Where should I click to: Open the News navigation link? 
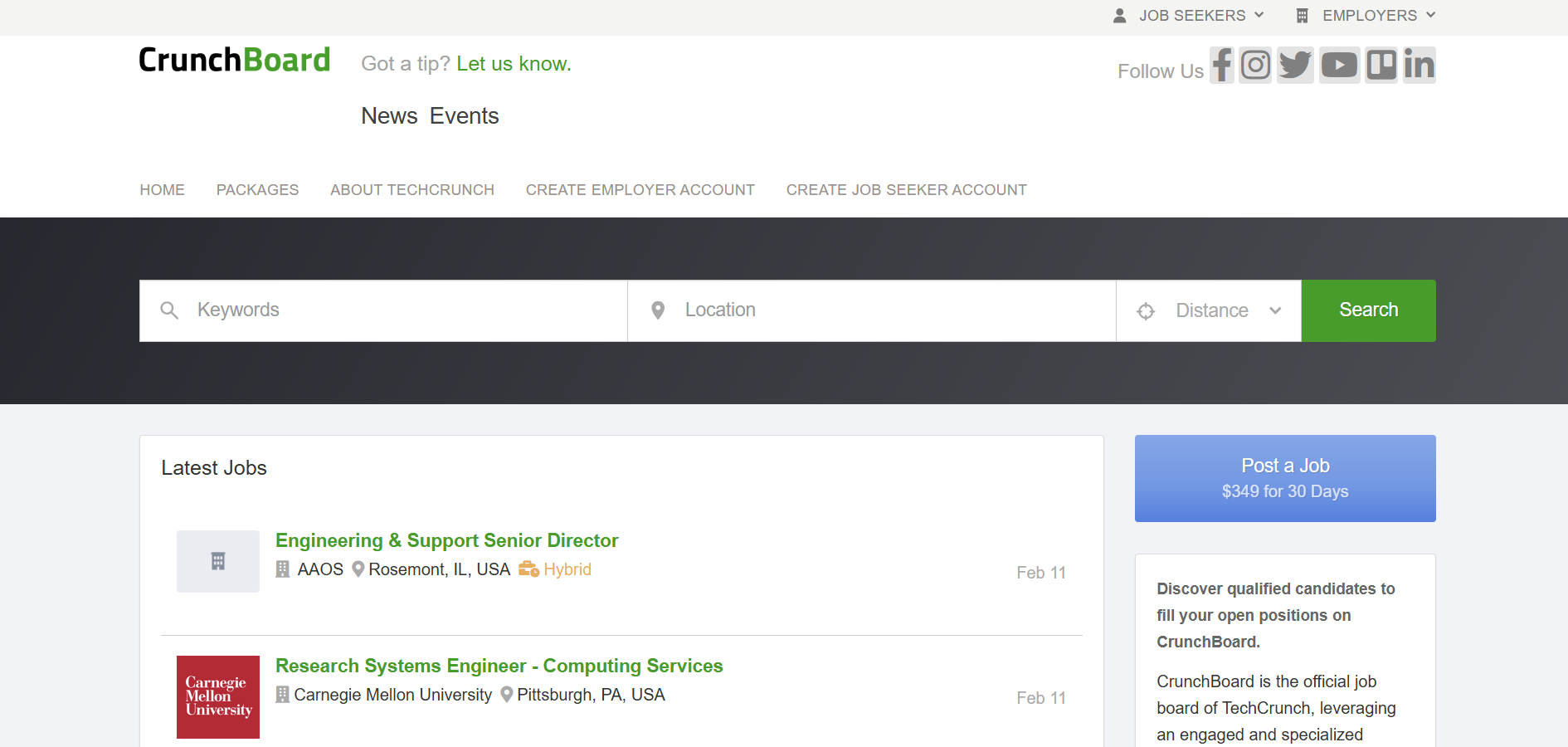[x=389, y=116]
